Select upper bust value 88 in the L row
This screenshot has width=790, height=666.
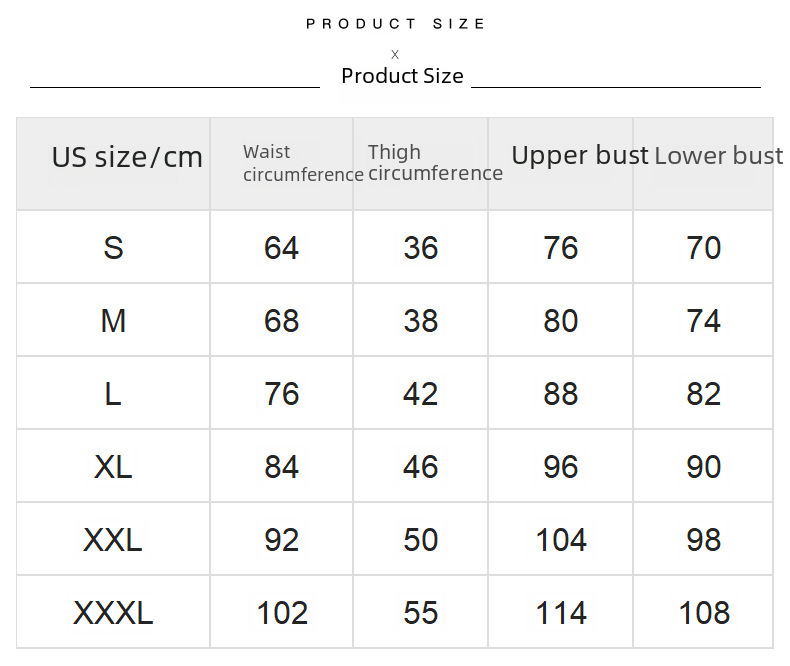(x=561, y=393)
